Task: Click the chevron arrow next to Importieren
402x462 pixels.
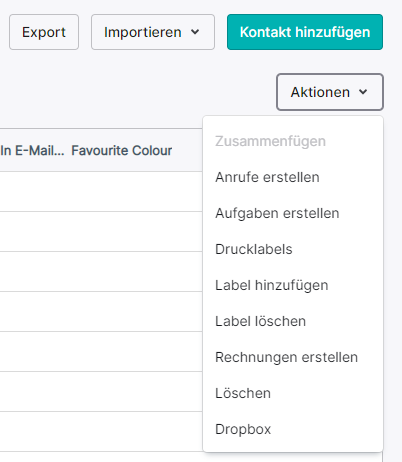Action: pyautogui.click(x=195, y=32)
